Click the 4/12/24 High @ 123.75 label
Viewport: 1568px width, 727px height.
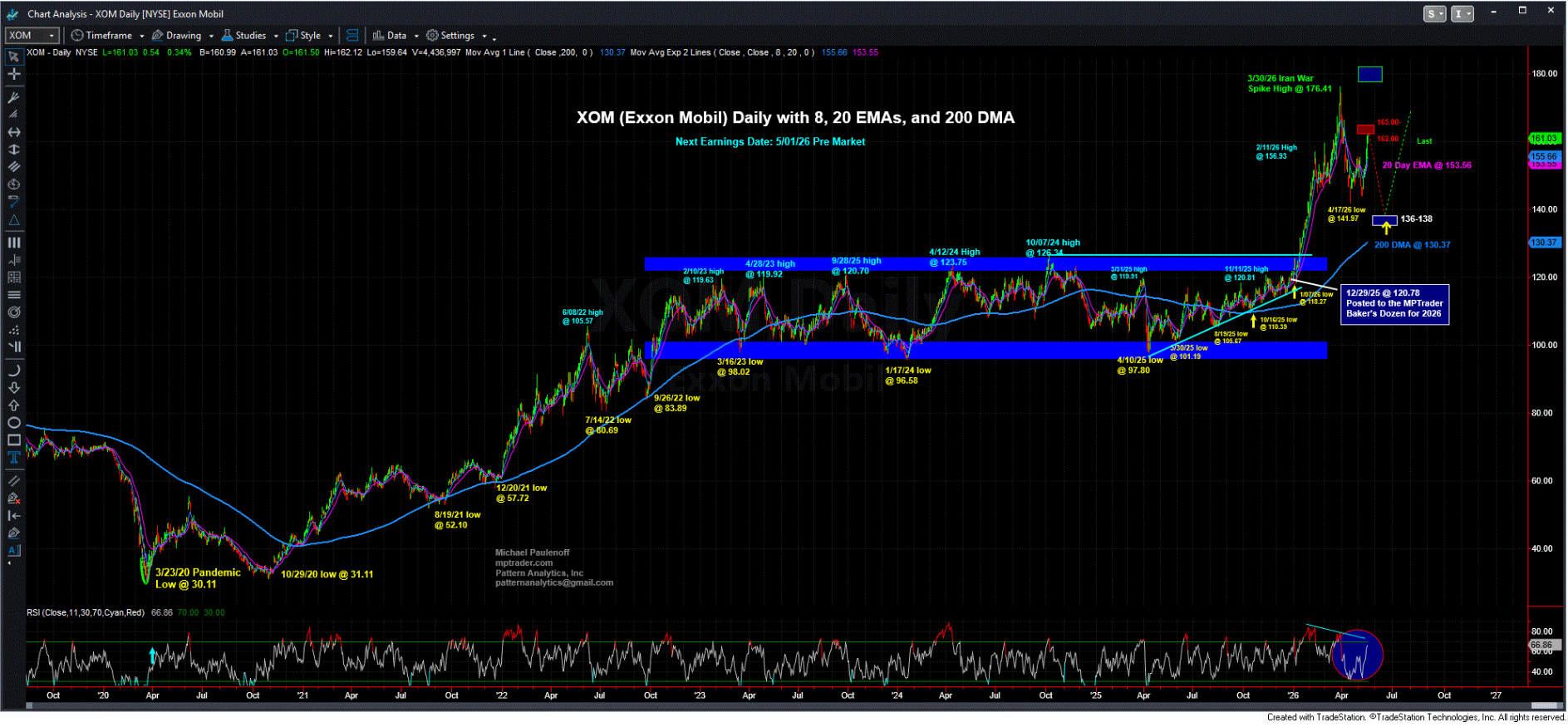(954, 258)
